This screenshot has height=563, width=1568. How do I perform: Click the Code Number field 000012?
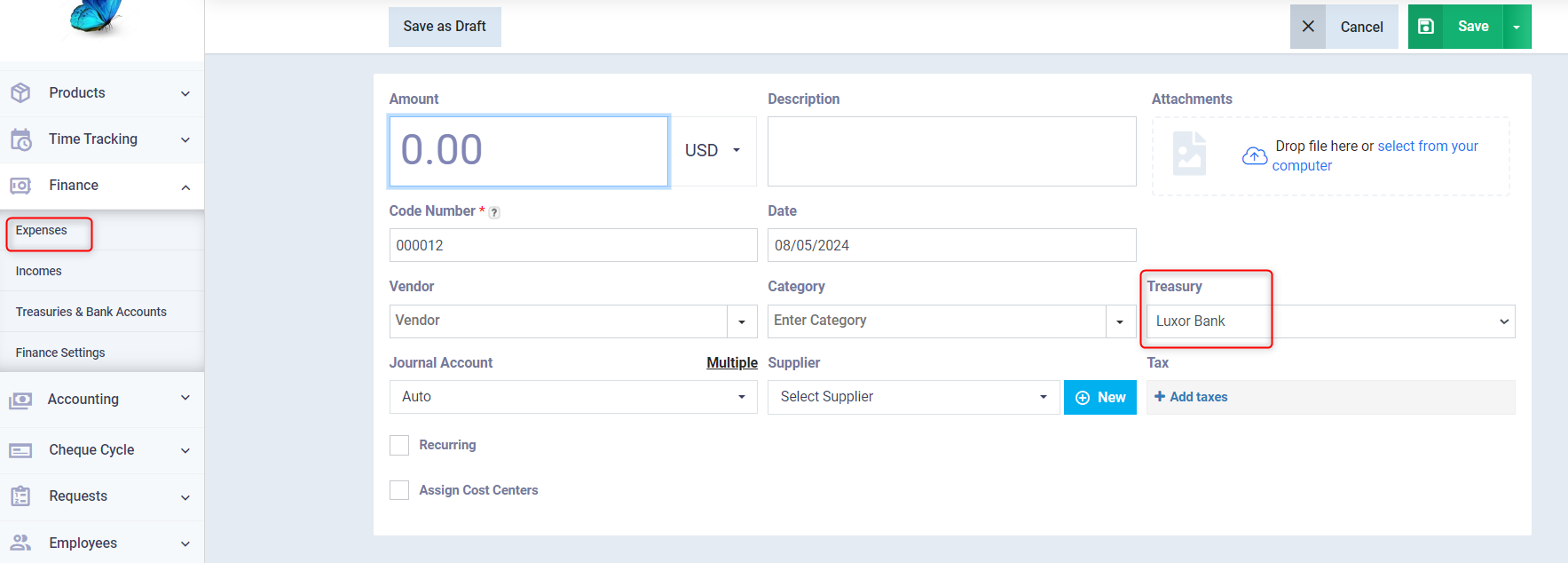[573, 245]
